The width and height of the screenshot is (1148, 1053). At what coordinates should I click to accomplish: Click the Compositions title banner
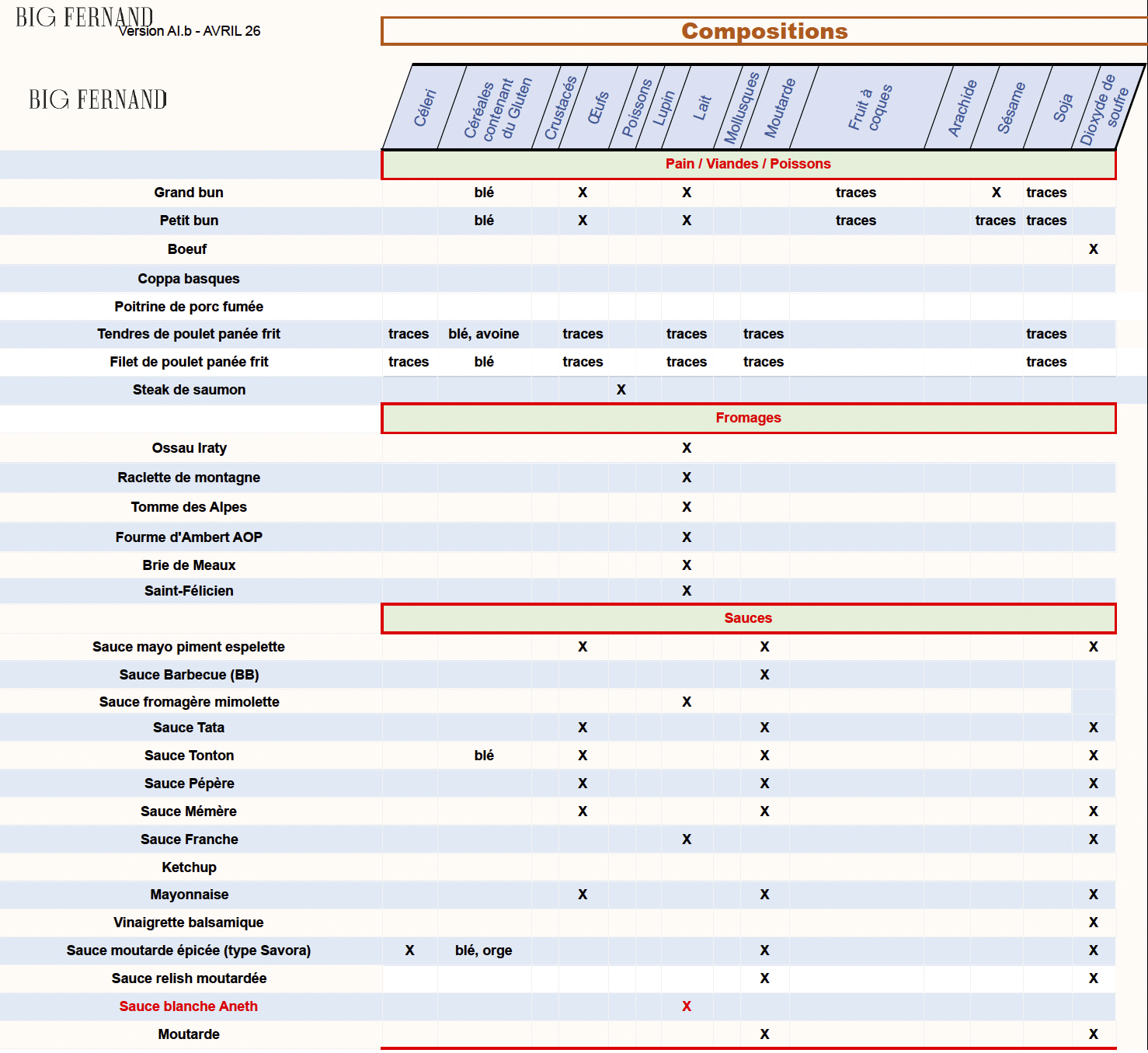764,31
